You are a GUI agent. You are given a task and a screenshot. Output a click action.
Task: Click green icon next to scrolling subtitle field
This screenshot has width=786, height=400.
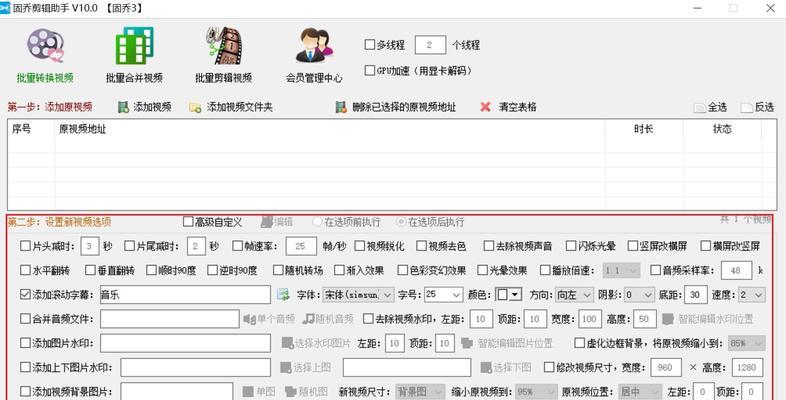point(283,295)
